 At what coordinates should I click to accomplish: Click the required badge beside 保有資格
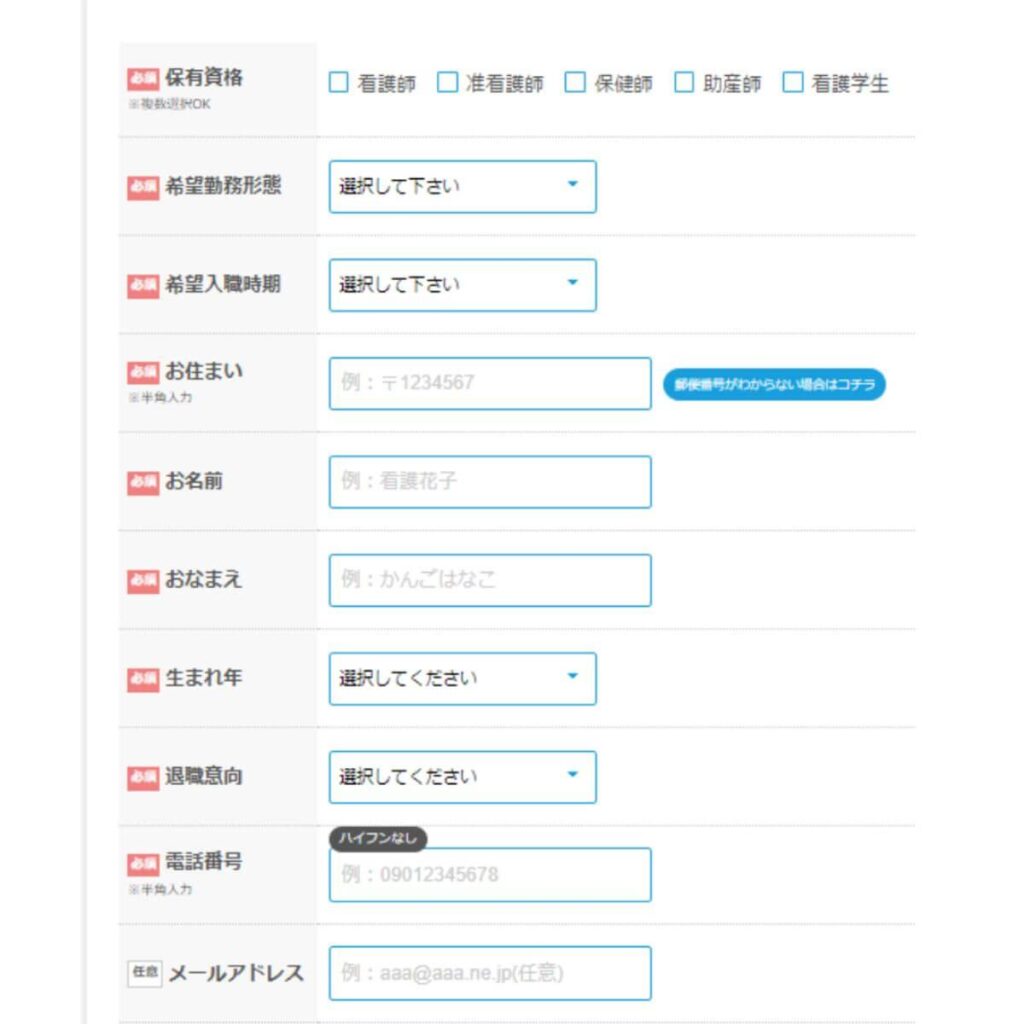click(x=143, y=79)
